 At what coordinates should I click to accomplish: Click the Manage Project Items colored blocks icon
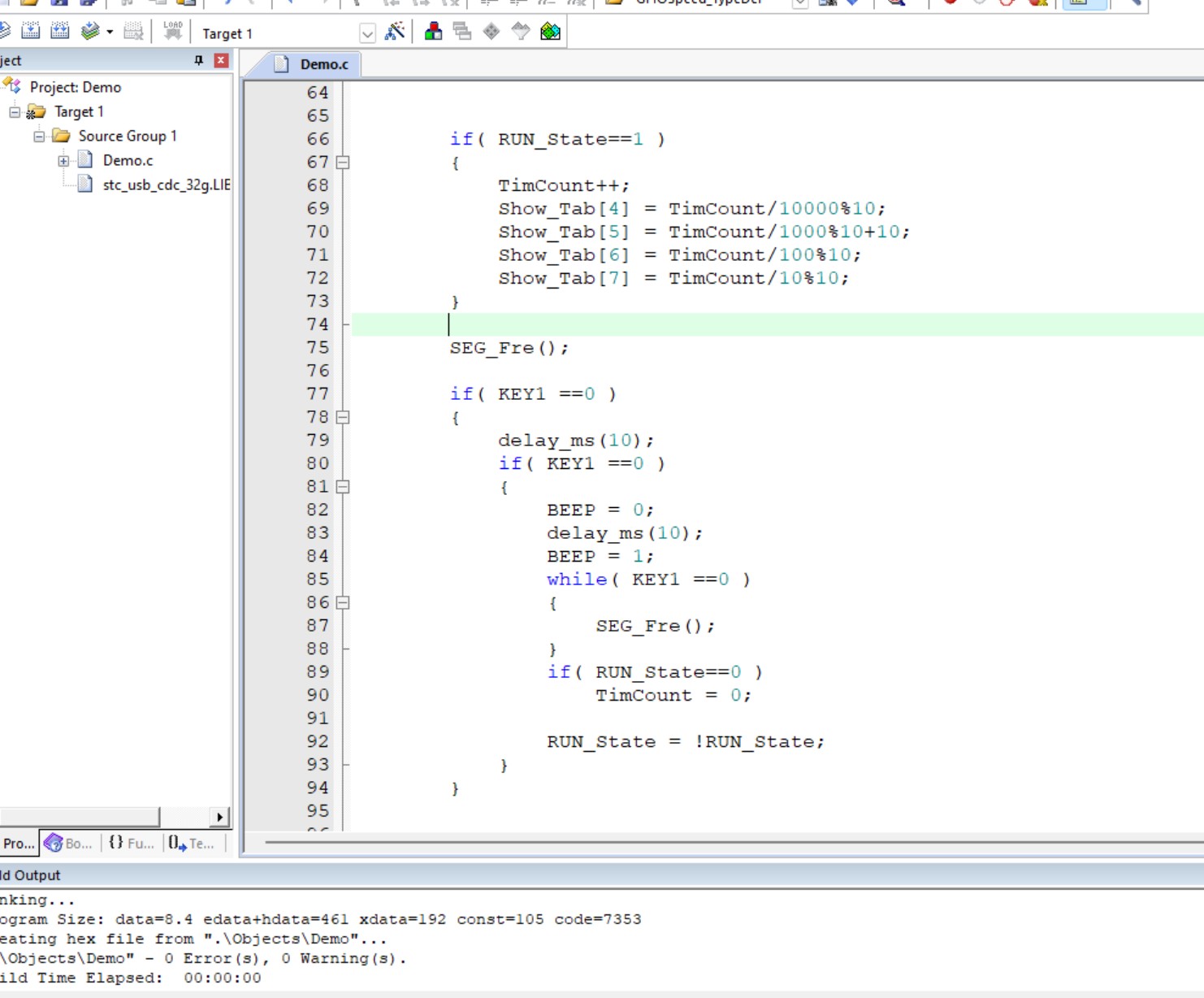point(434,32)
